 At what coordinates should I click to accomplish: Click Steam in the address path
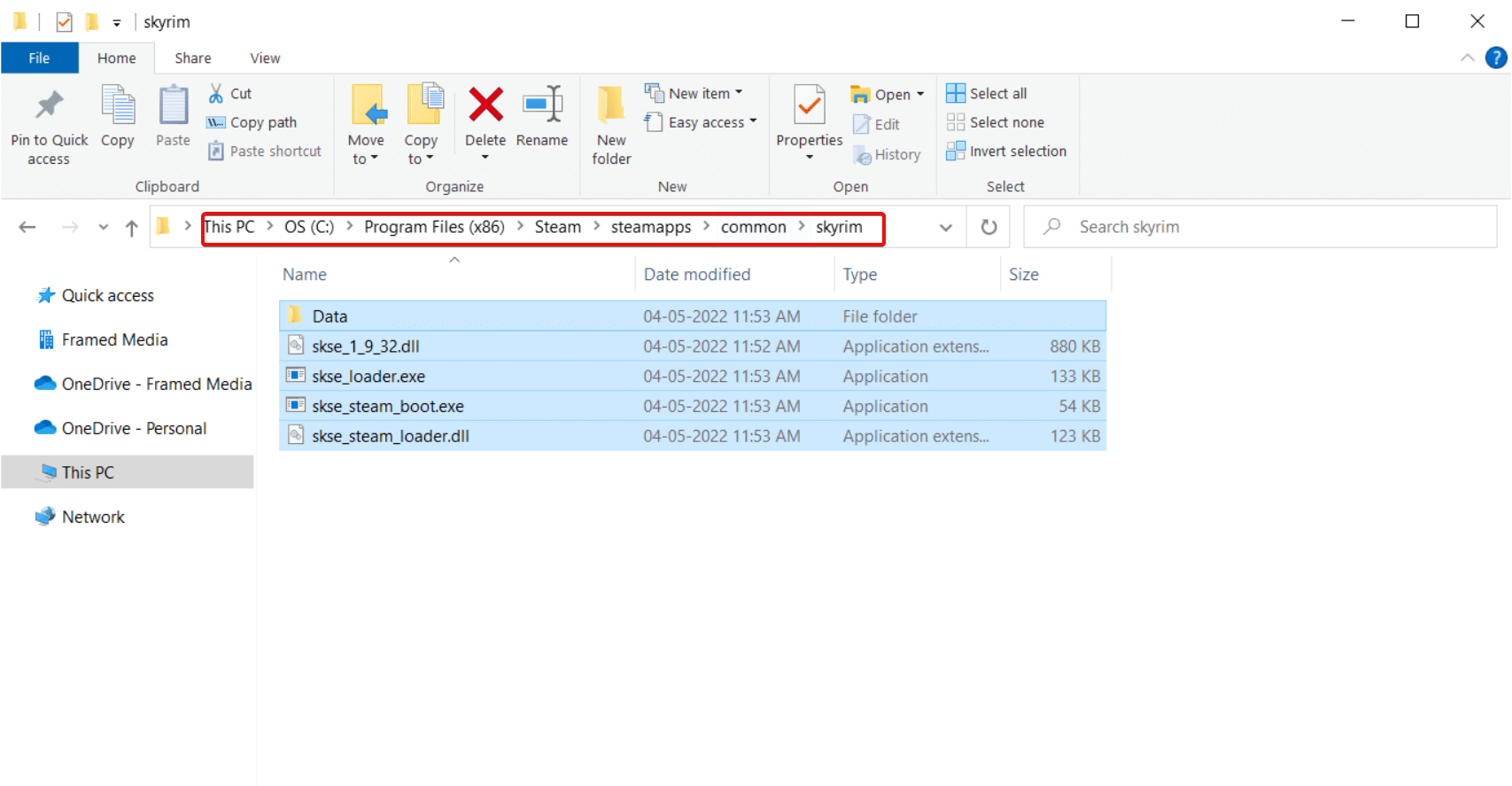[558, 227]
